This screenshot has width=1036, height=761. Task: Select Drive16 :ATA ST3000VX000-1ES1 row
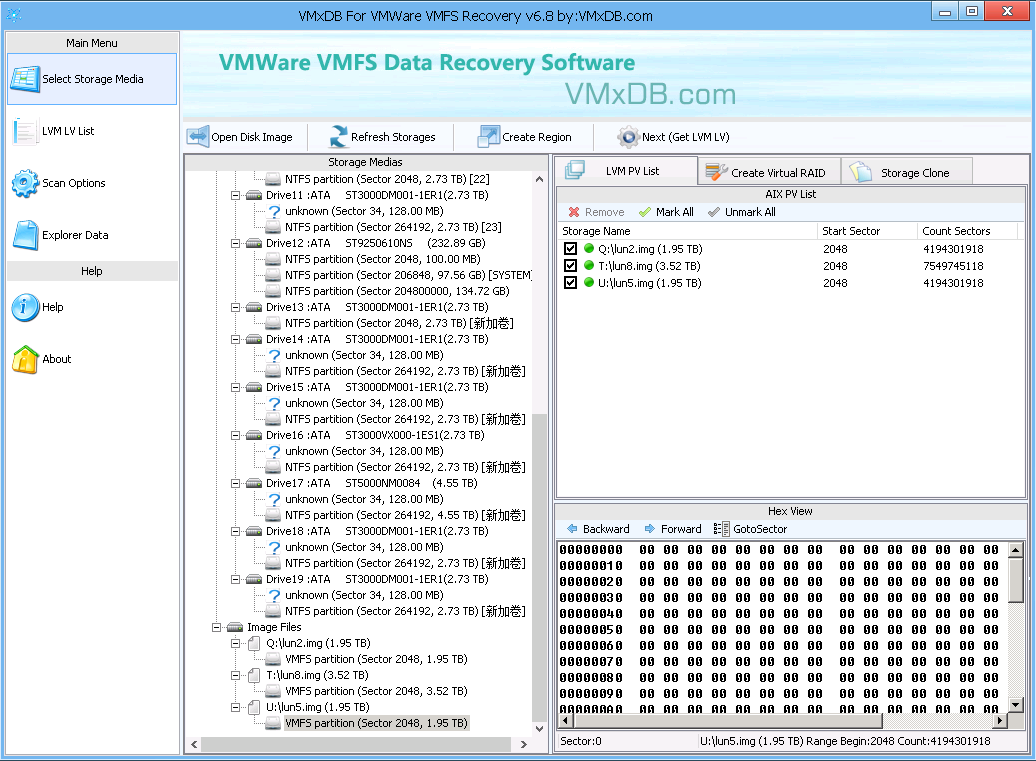tap(375, 435)
